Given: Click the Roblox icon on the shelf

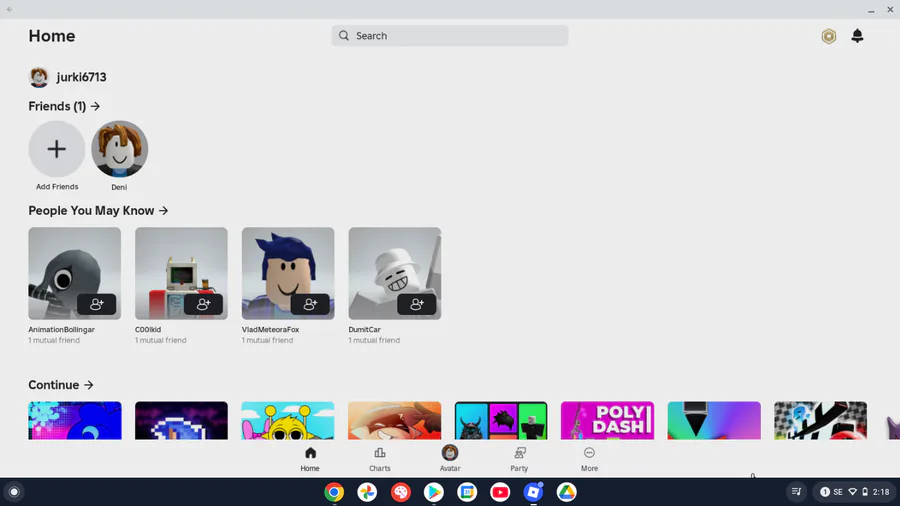Looking at the screenshot, I should tap(533, 492).
